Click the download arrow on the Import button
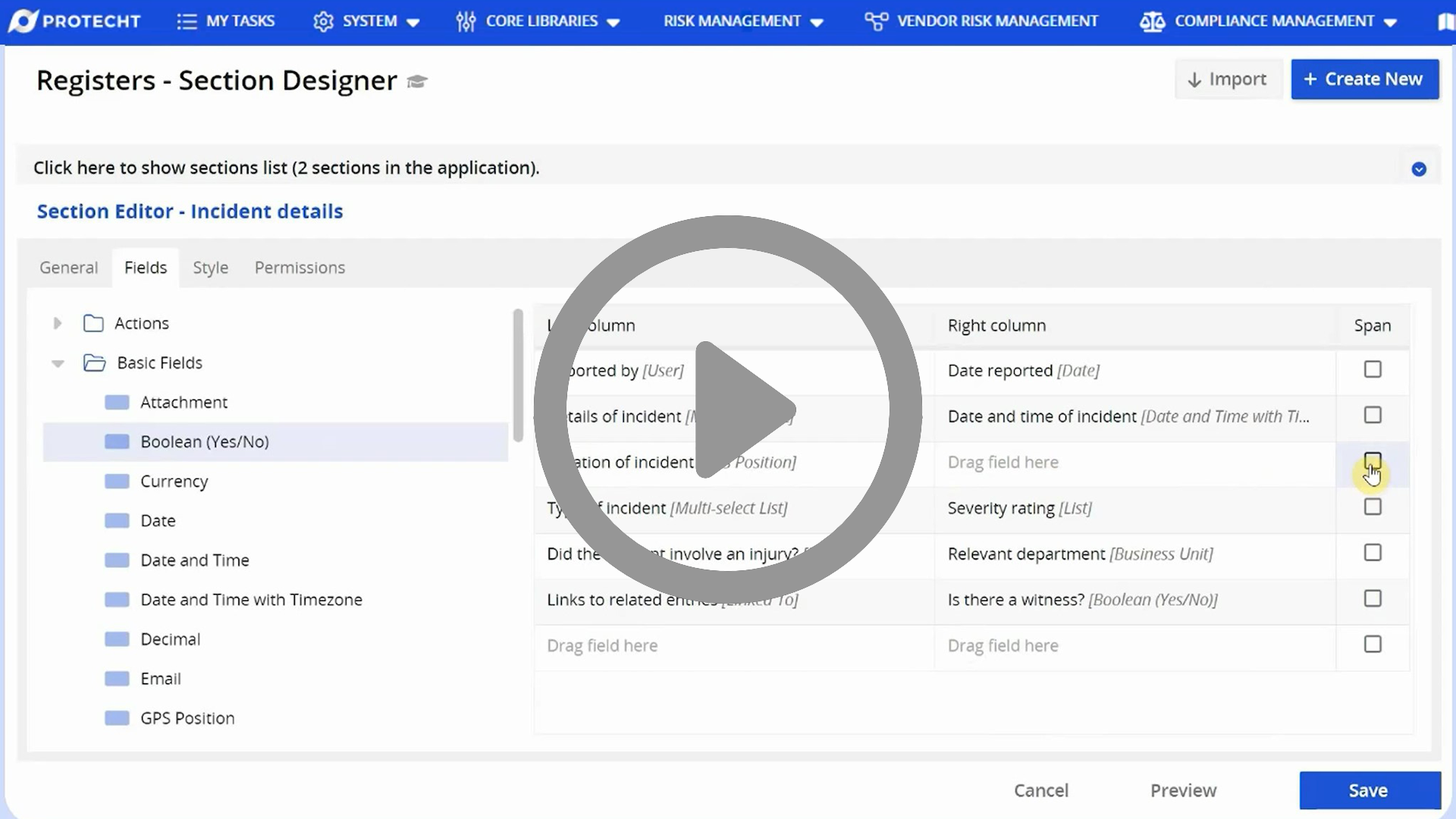This screenshot has width=1456, height=819. (1194, 79)
